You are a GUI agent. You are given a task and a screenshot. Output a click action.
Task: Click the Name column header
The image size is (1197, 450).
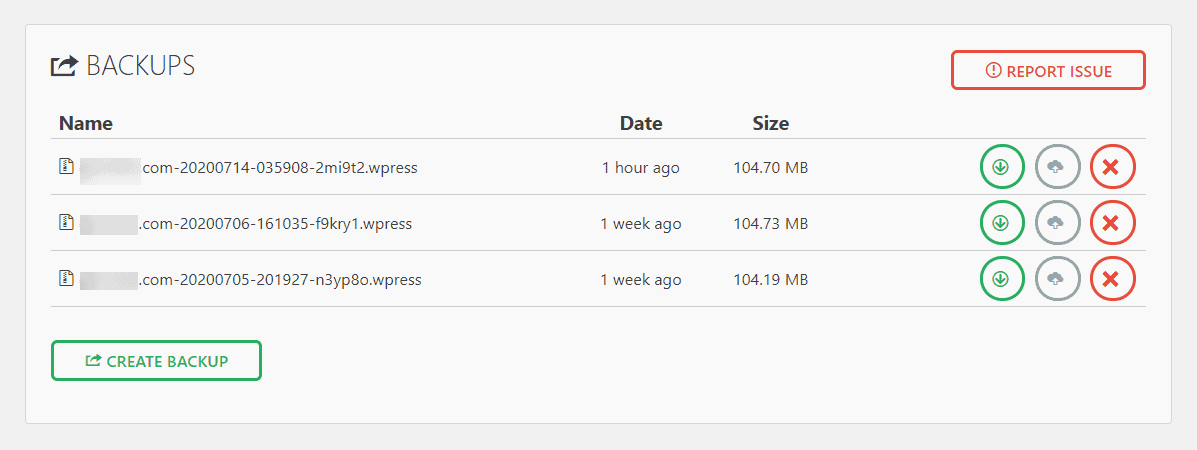86,124
